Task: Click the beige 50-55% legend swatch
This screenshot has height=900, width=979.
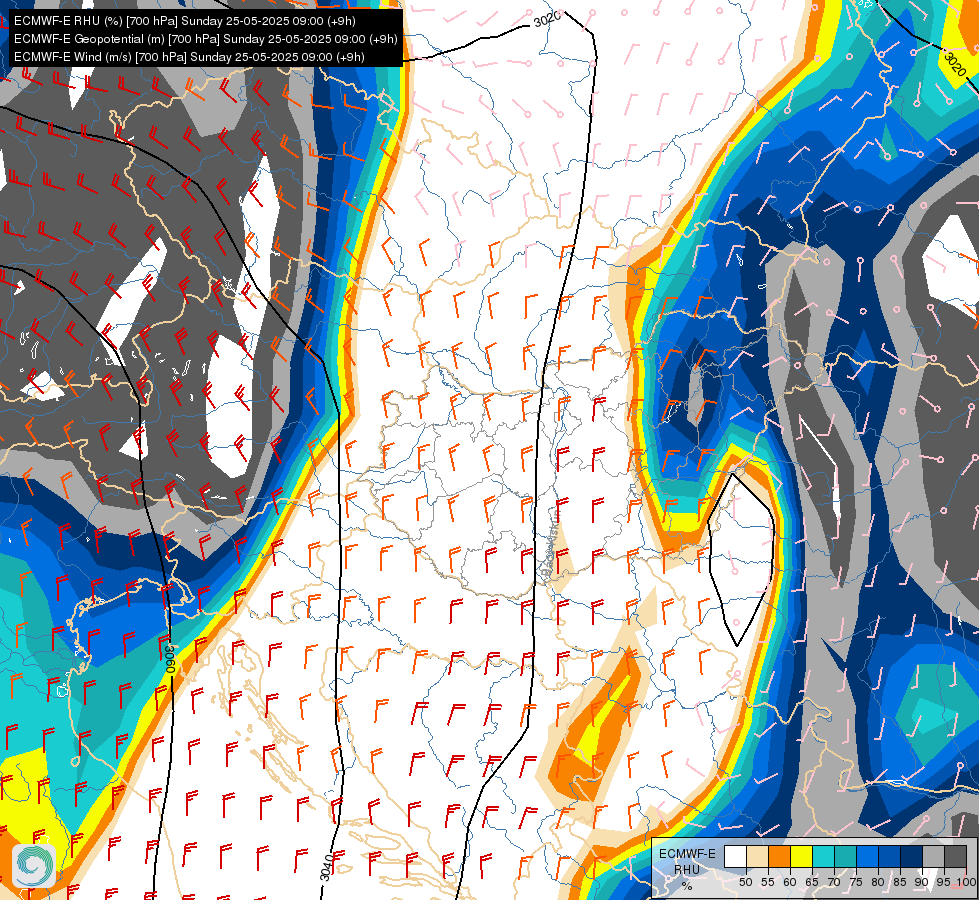Action: pos(757,857)
